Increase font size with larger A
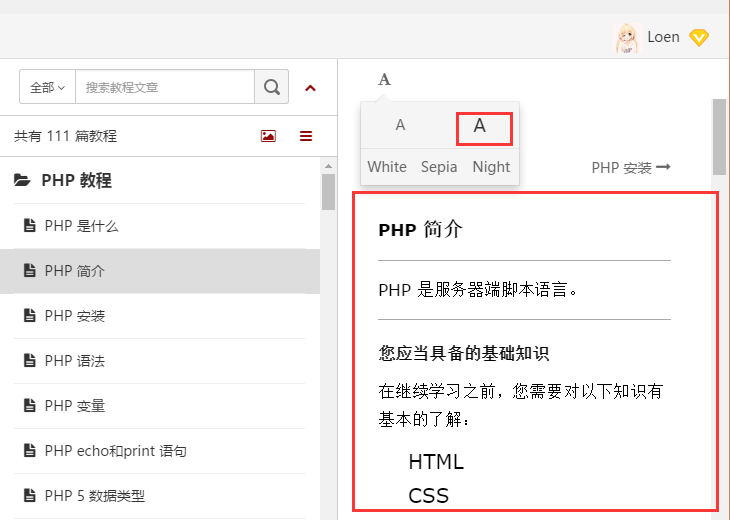This screenshot has height=520, width=730. pos(480,126)
